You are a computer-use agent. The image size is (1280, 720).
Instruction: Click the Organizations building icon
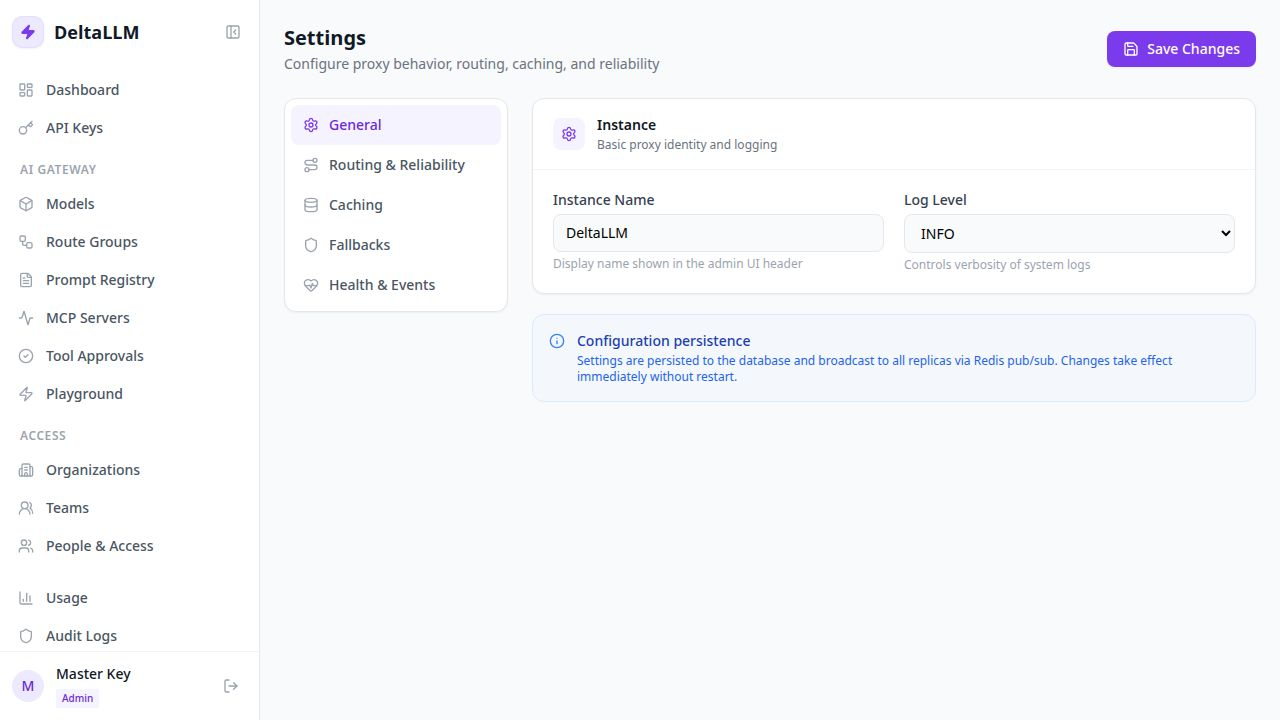click(26, 470)
